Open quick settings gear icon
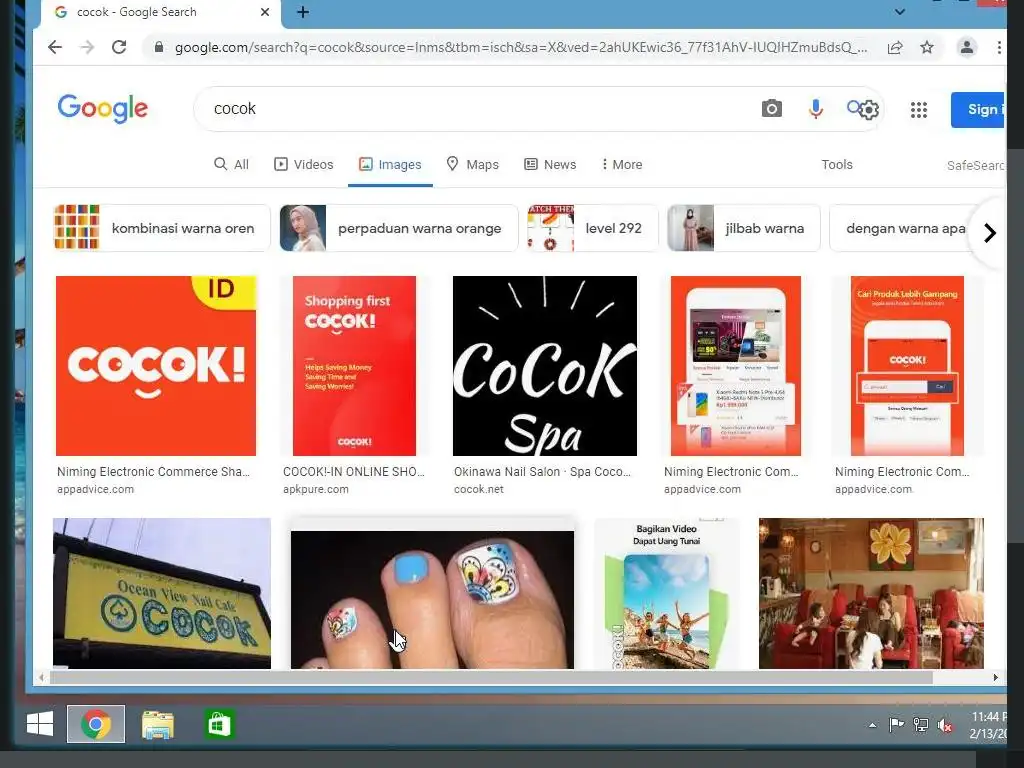The height and width of the screenshot is (768, 1024). 869,110
